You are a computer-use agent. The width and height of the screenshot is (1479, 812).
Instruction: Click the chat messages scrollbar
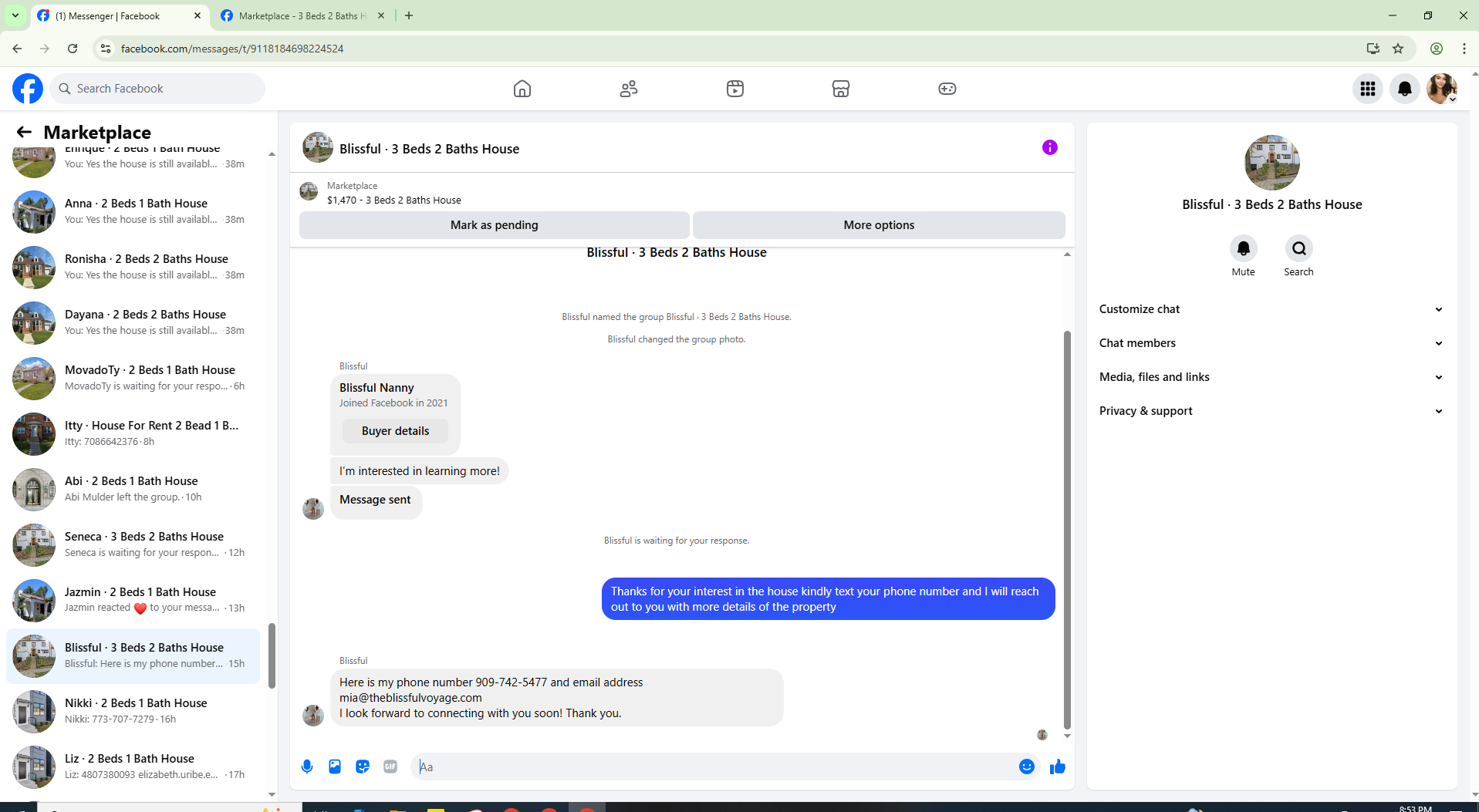[x=1068, y=530]
